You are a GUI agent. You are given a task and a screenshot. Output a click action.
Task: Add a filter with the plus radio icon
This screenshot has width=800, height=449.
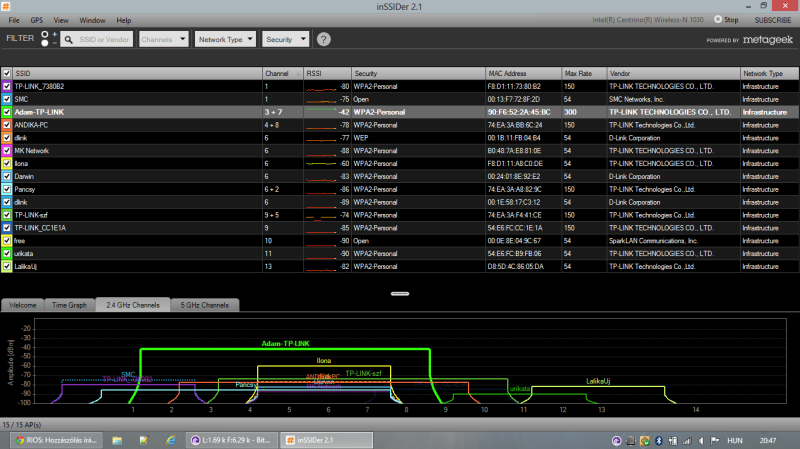(x=45, y=34)
